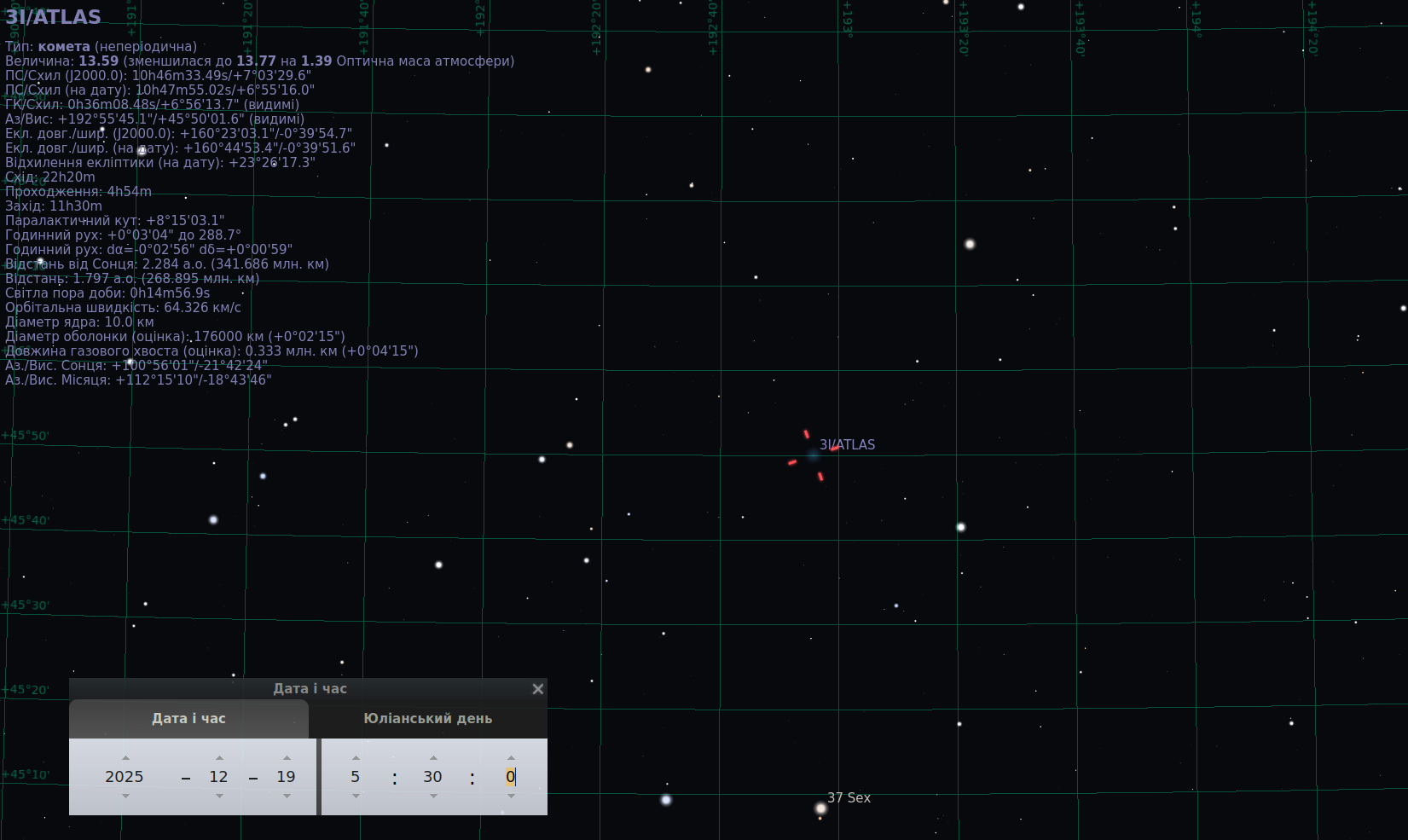This screenshot has height=840, width=1408.
Task: Decrease the seconds with the down arrow
Action: [x=511, y=796]
